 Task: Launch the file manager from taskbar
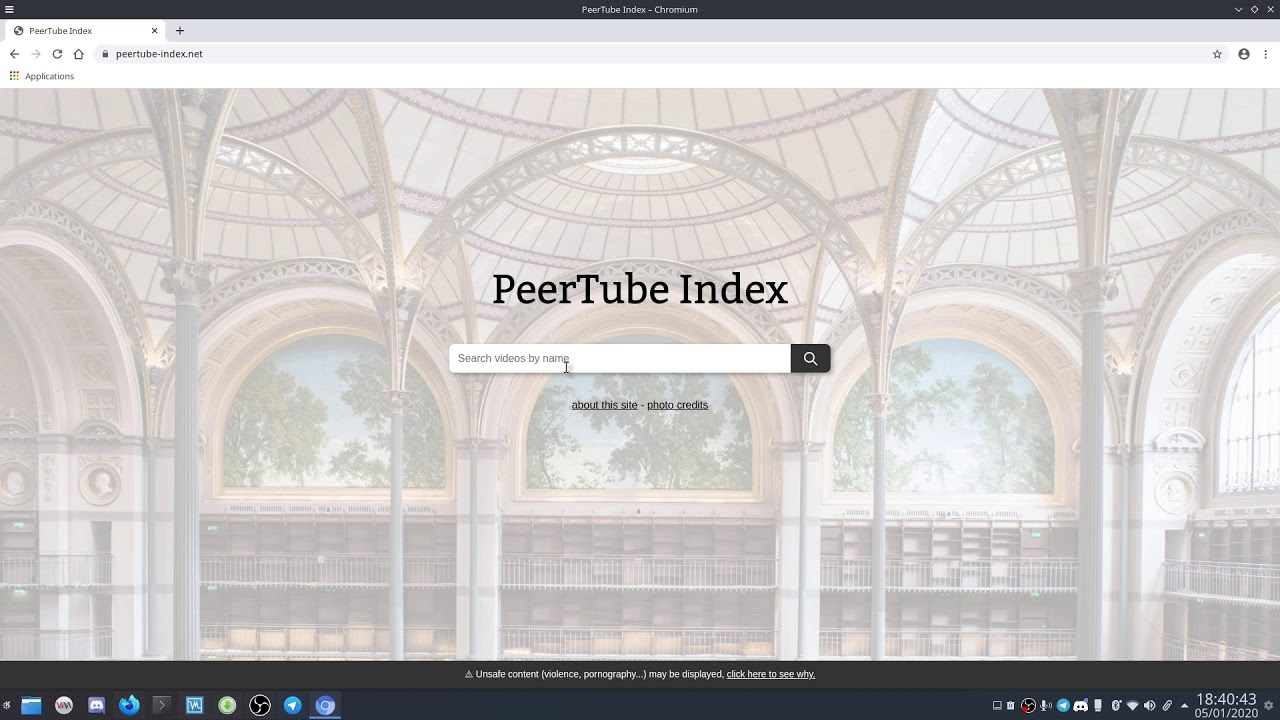tap(31, 706)
